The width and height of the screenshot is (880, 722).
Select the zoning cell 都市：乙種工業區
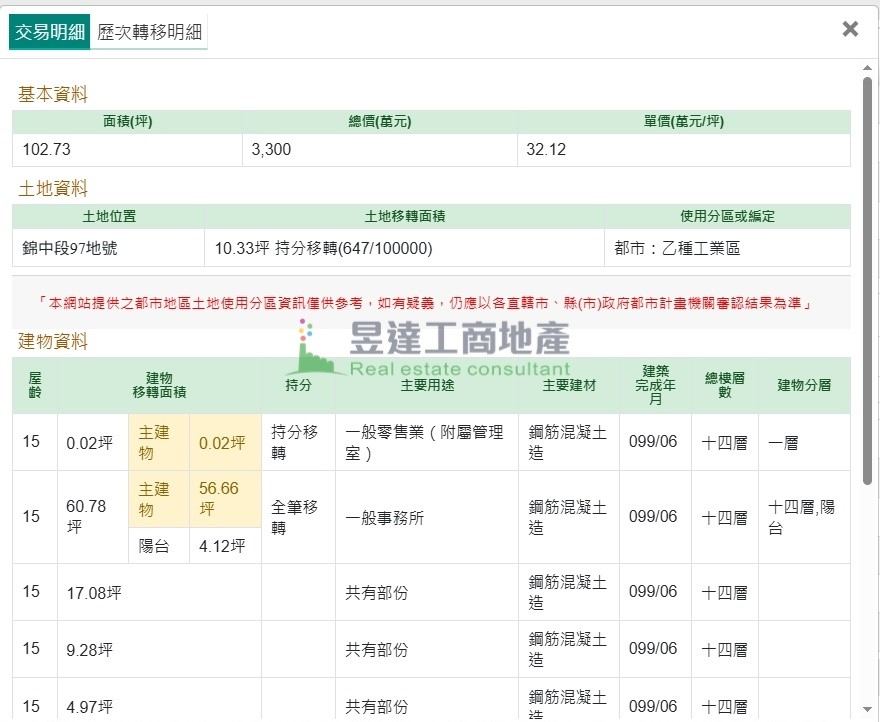pos(677,248)
